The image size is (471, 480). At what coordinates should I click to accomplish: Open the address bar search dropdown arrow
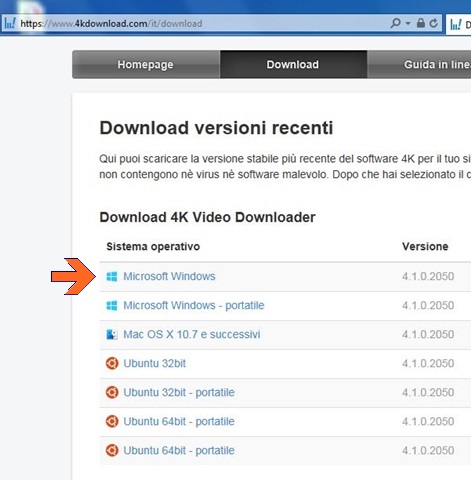click(408, 23)
